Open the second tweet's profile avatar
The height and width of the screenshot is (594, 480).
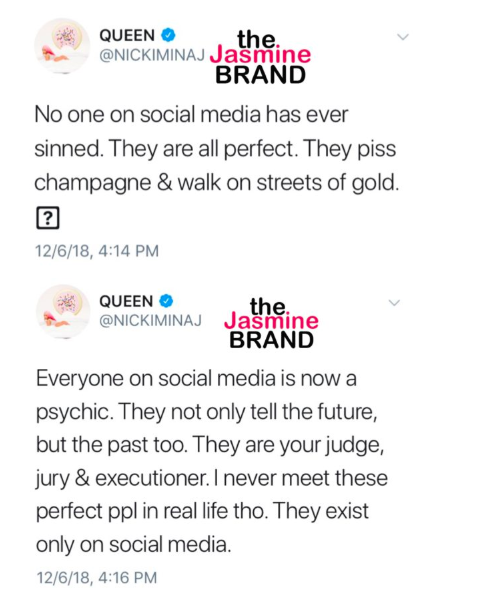[63, 311]
